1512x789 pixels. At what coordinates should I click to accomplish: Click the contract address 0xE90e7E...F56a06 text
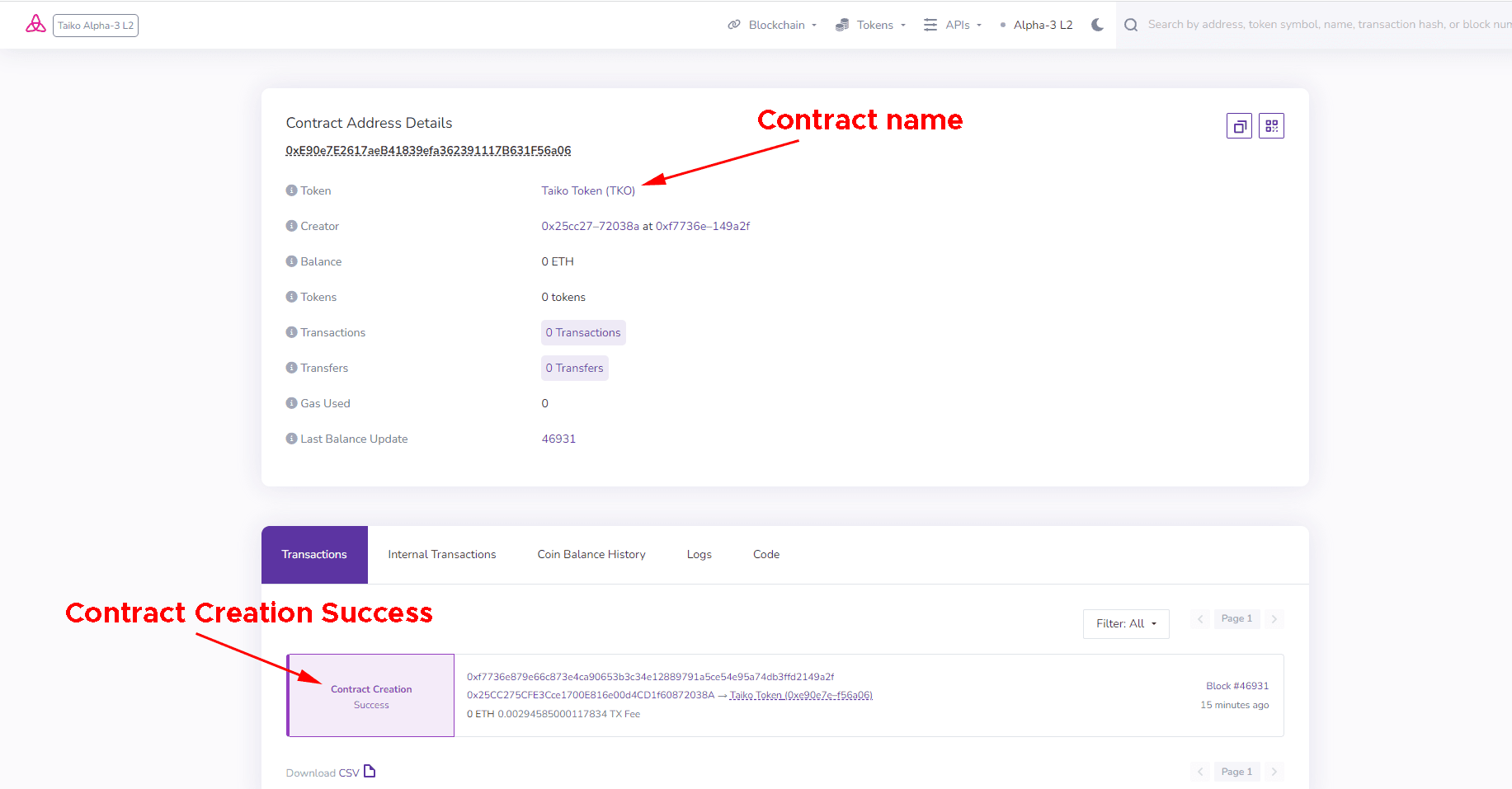428,150
